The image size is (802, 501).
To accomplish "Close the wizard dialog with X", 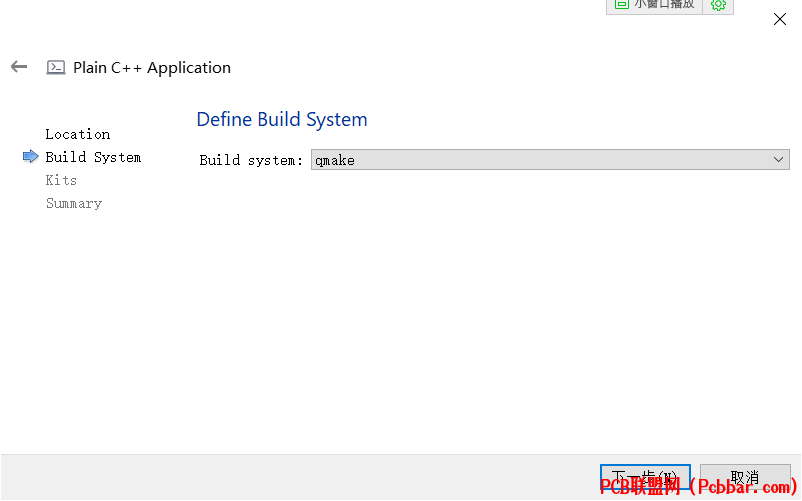I will tap(779, 19).
